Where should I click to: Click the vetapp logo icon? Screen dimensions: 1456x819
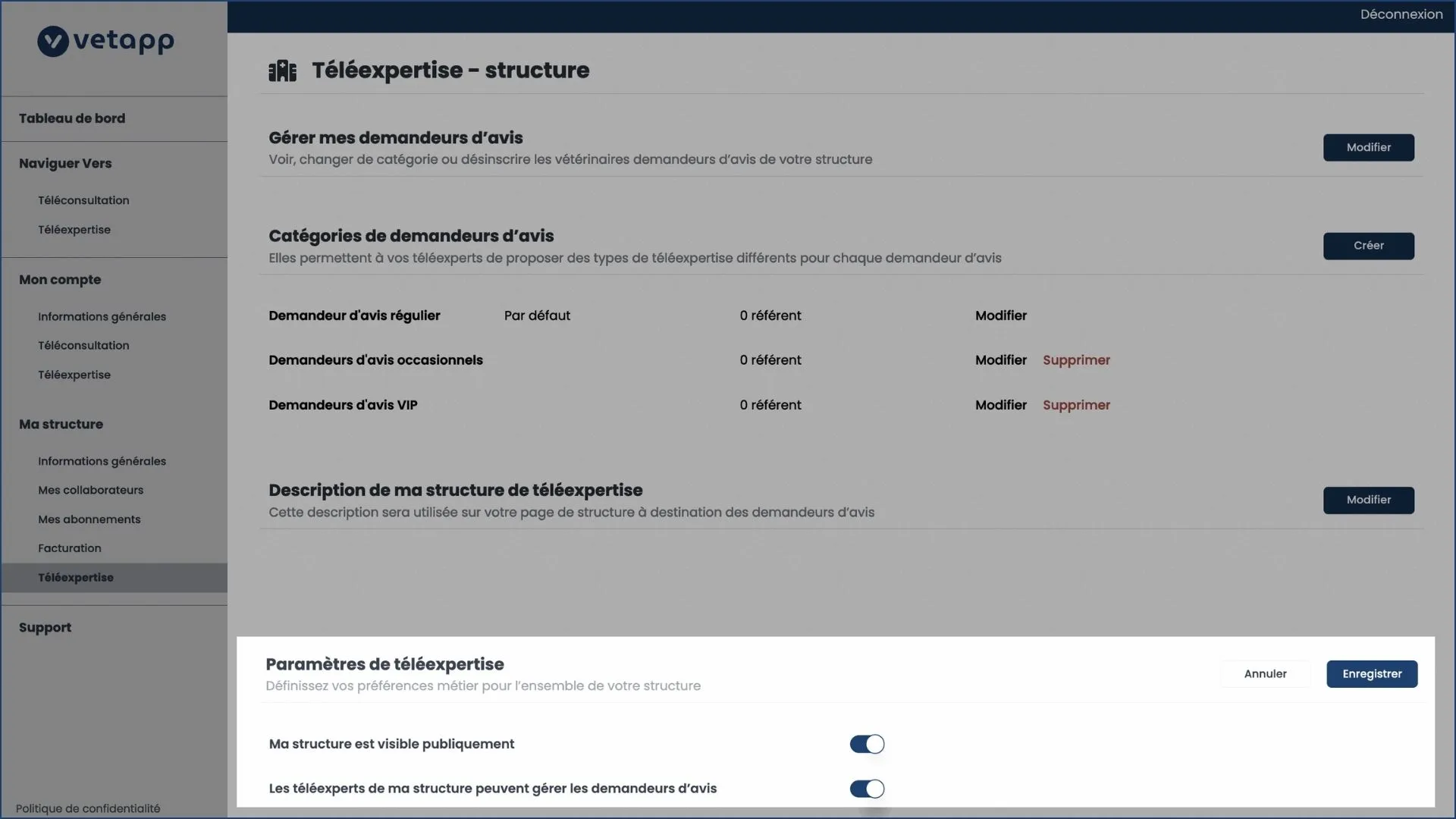[x=53, y=42]
